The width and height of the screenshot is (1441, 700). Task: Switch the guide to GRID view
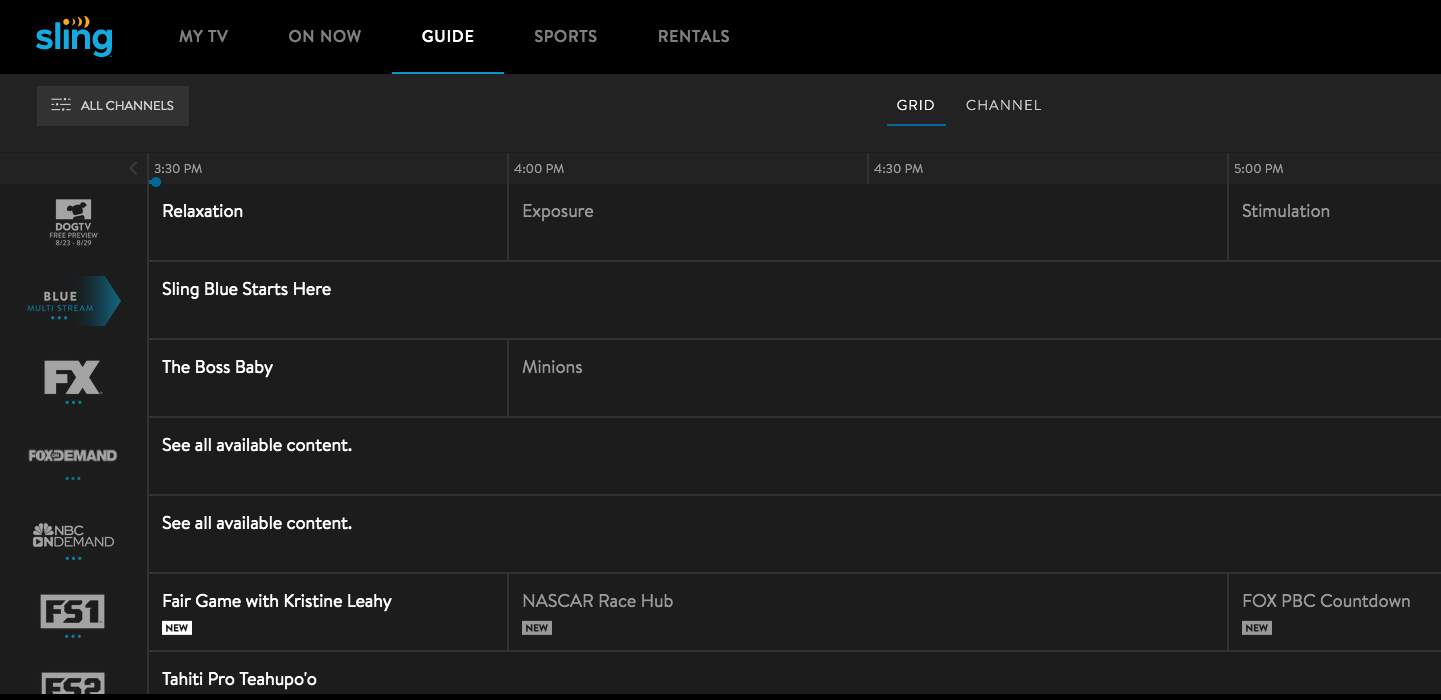click(915, 104)
